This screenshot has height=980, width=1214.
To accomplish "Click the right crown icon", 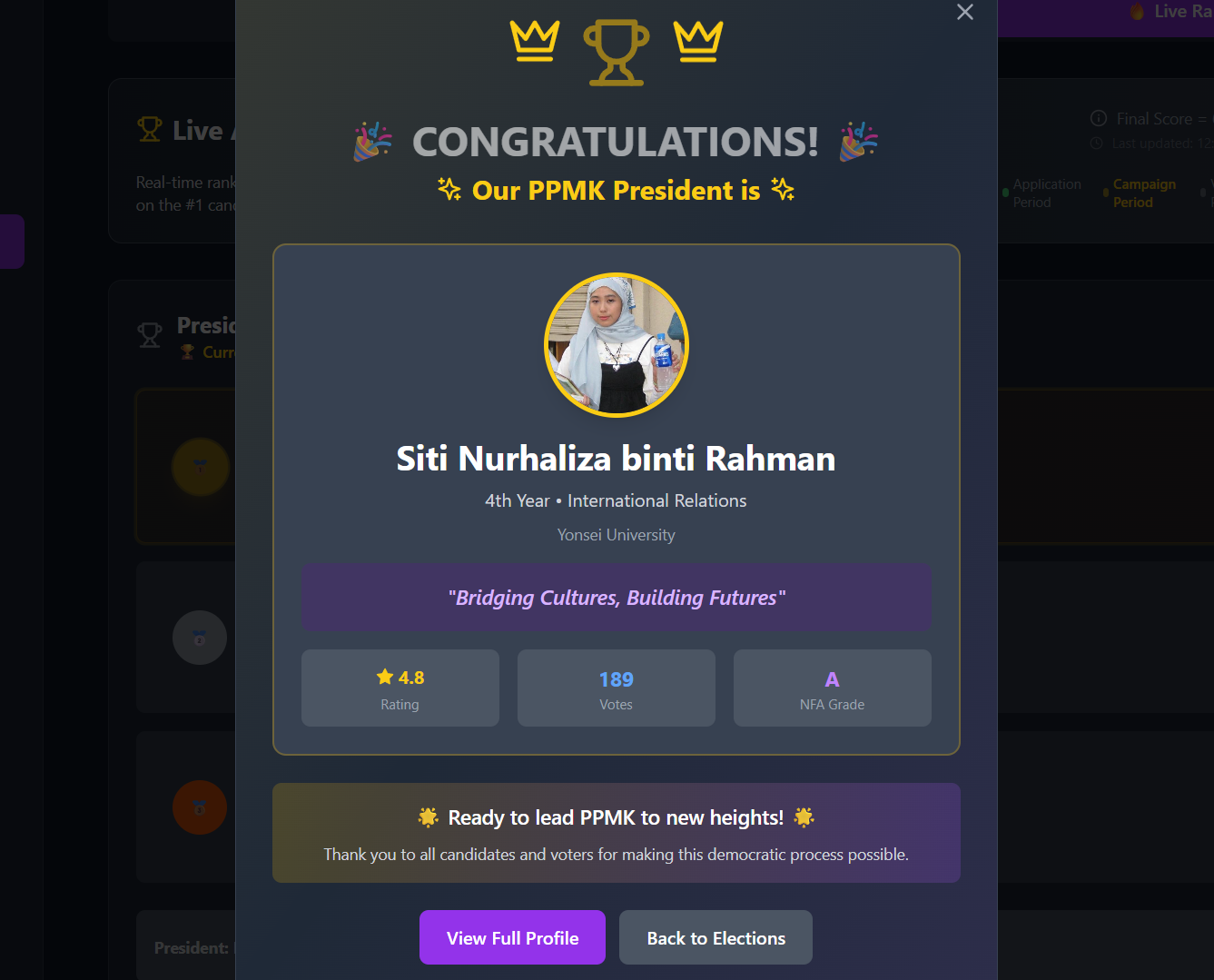I will tap(698, 42).
